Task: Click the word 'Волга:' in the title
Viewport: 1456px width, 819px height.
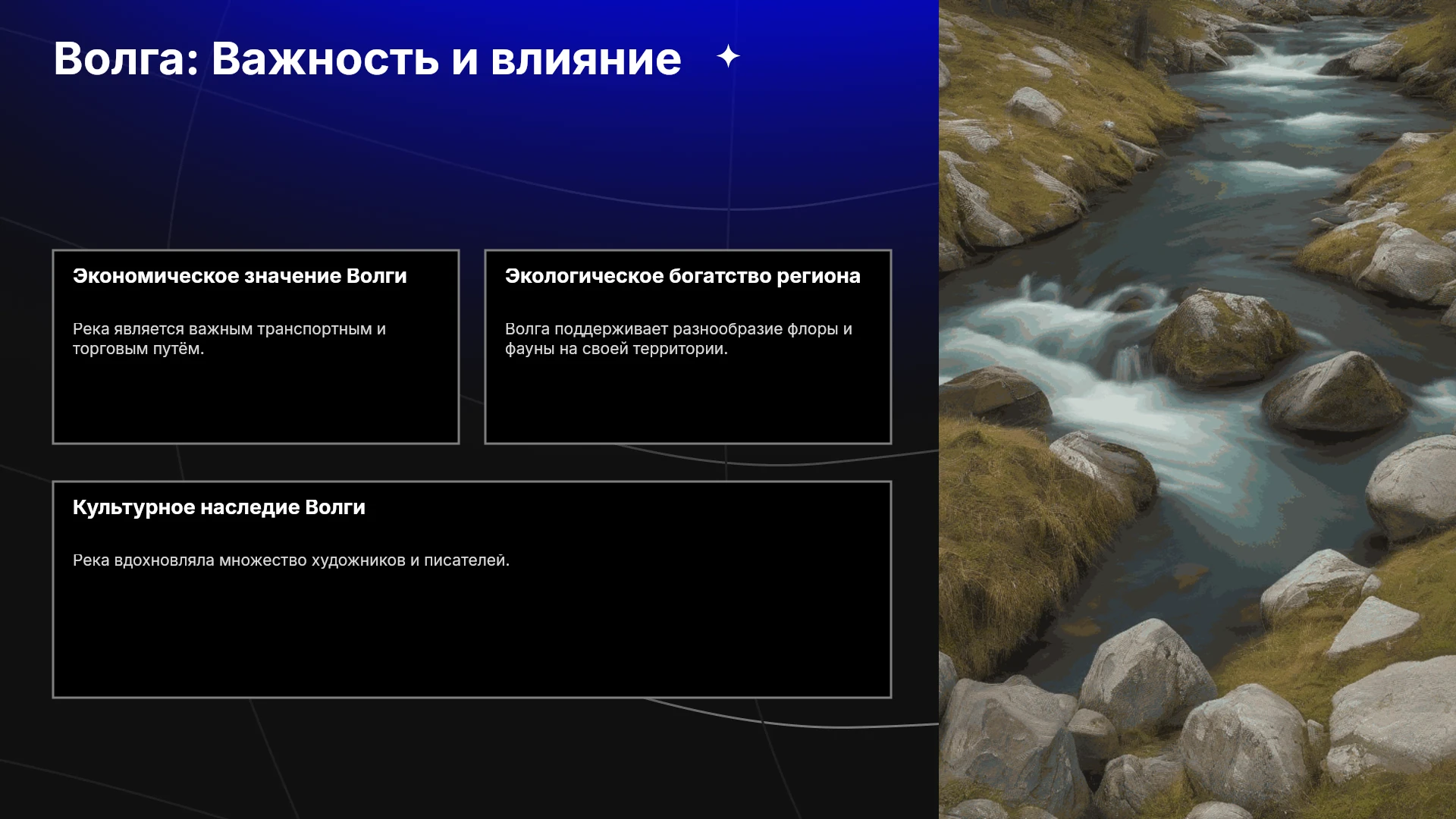Action: tap(126, 58)
